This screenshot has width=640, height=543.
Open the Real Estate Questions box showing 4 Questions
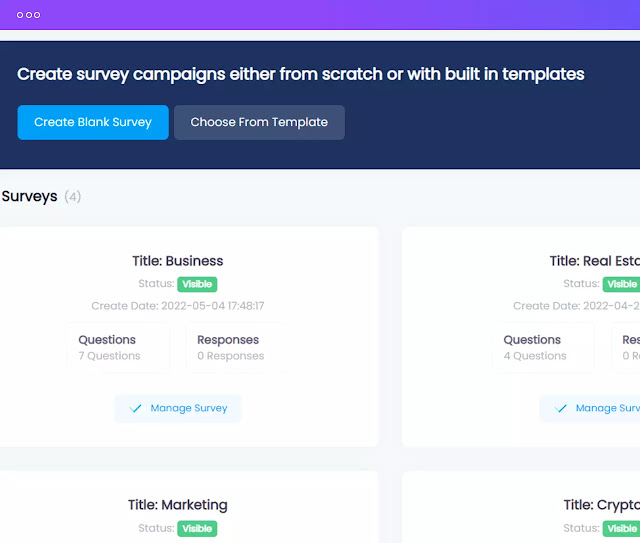click(543, 347)
